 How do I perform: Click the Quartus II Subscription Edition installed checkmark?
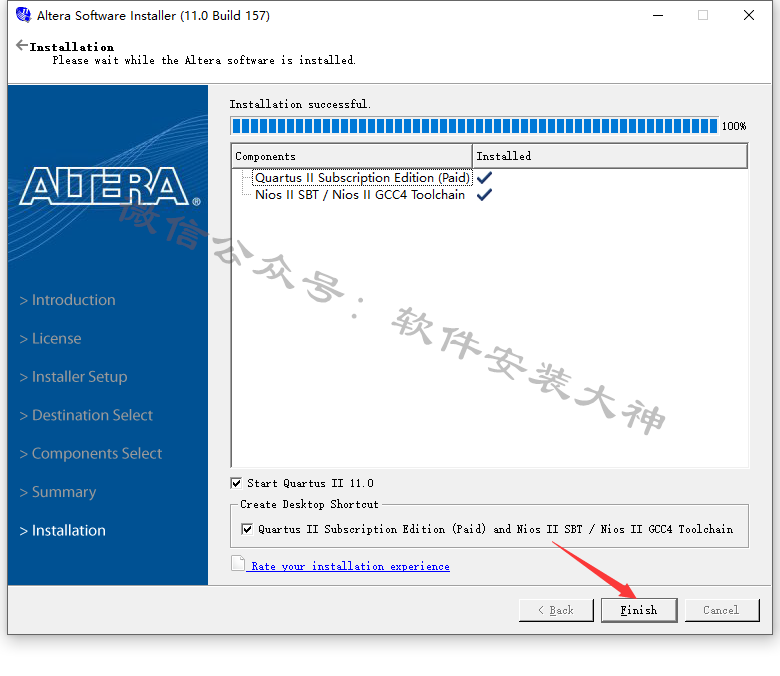tap(484, 178)
